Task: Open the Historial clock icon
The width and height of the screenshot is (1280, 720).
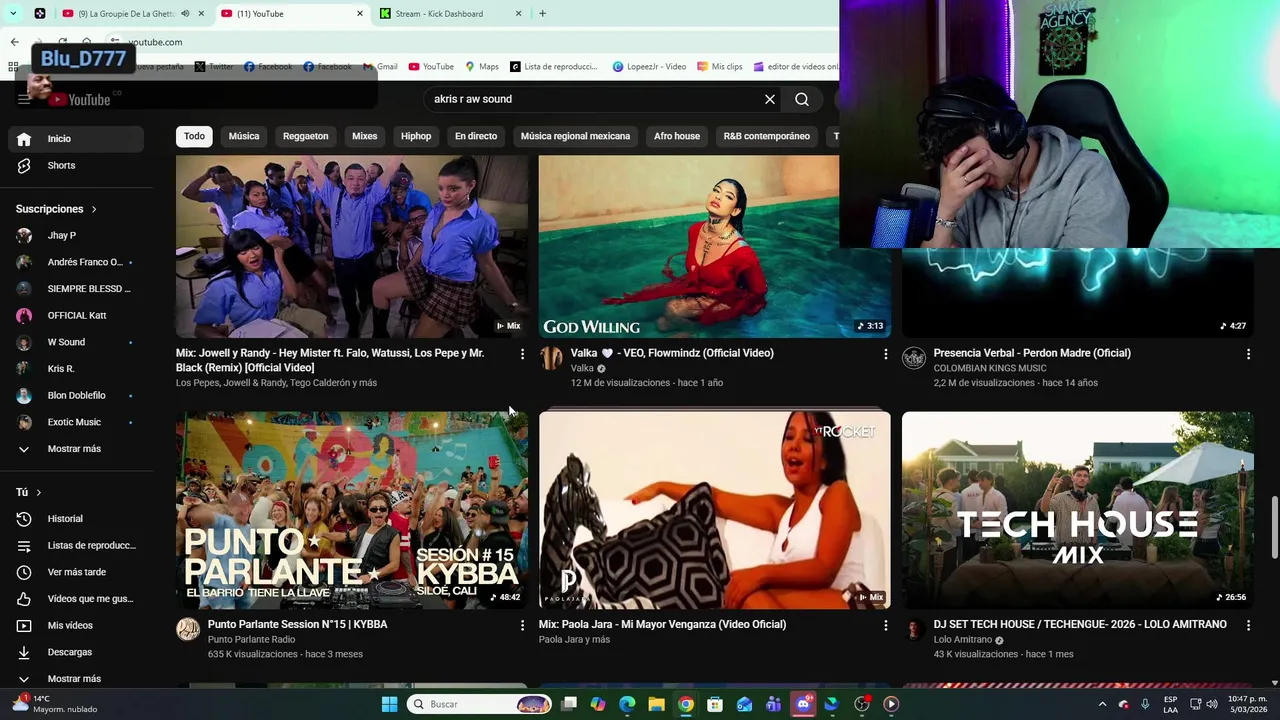Action: click(x=24, y=519)
